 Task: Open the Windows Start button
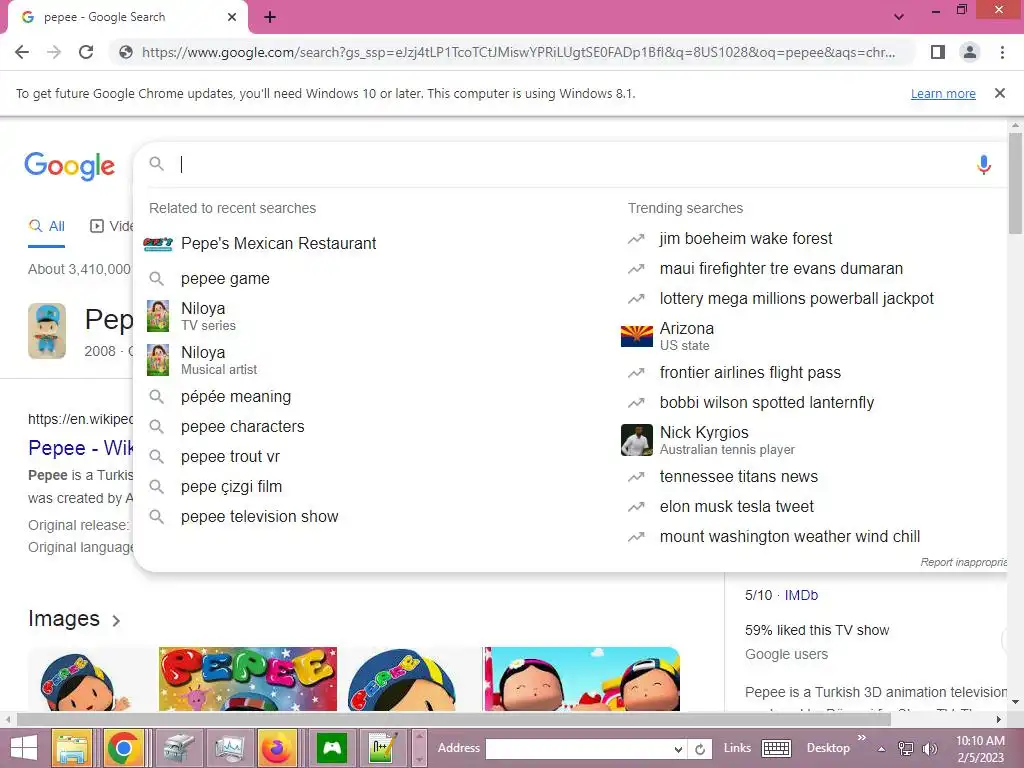pyautogui.click(x=24, y=748)
